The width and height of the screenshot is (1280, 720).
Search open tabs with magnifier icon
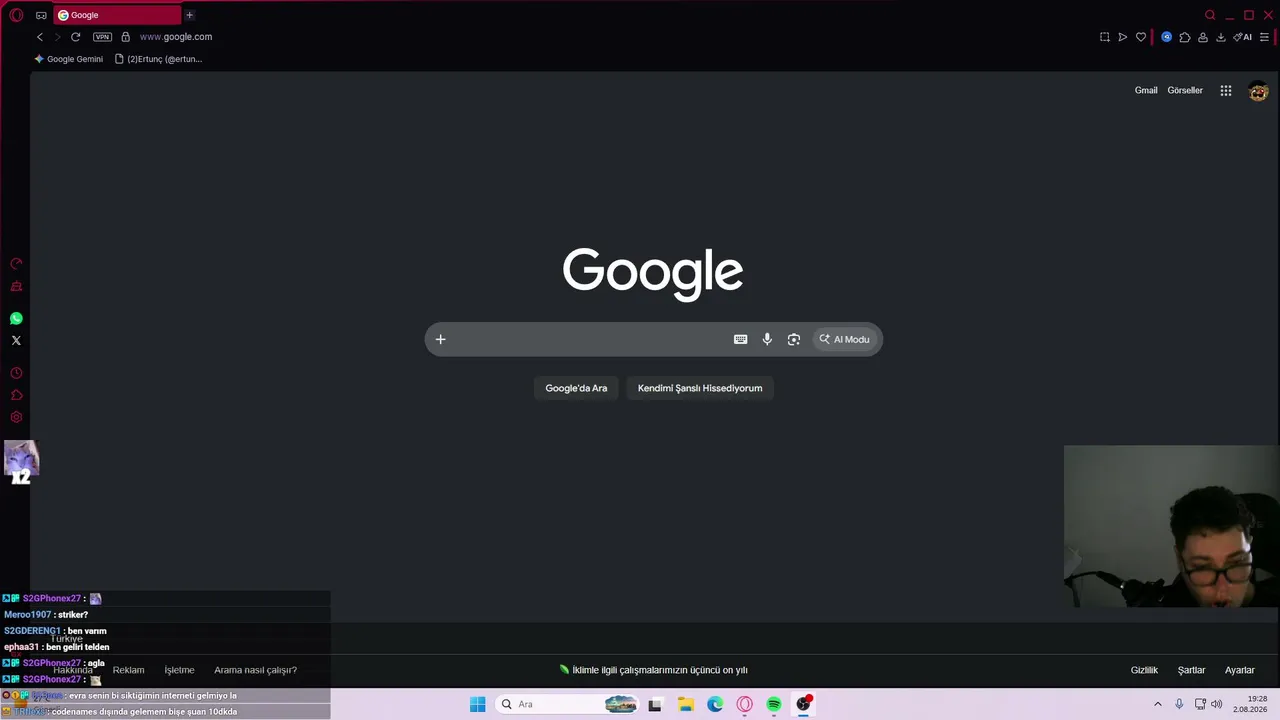tap(1210, 15)
